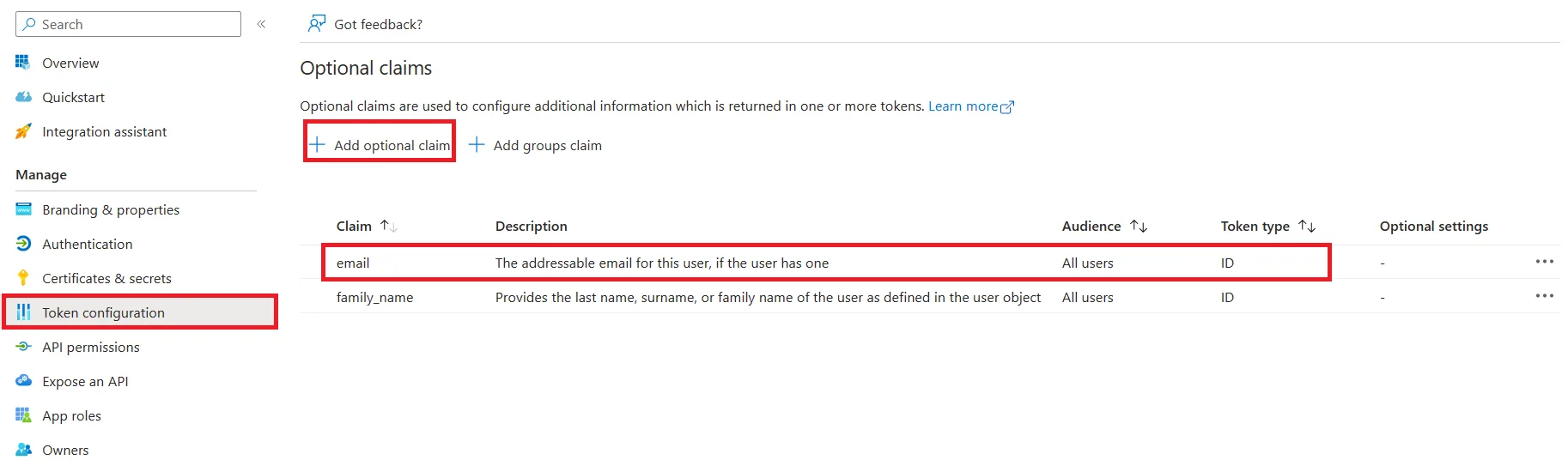Click the Optional settings column header
The width and height of the screenshot is (1568, 466).
1434,226
